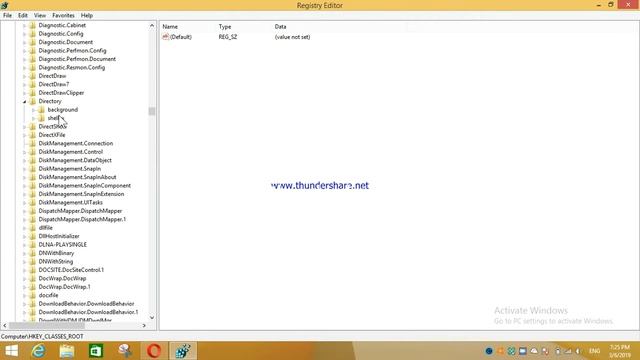
Task: Click the DNWithString folder icon
Action: click(x=33, y=262)
